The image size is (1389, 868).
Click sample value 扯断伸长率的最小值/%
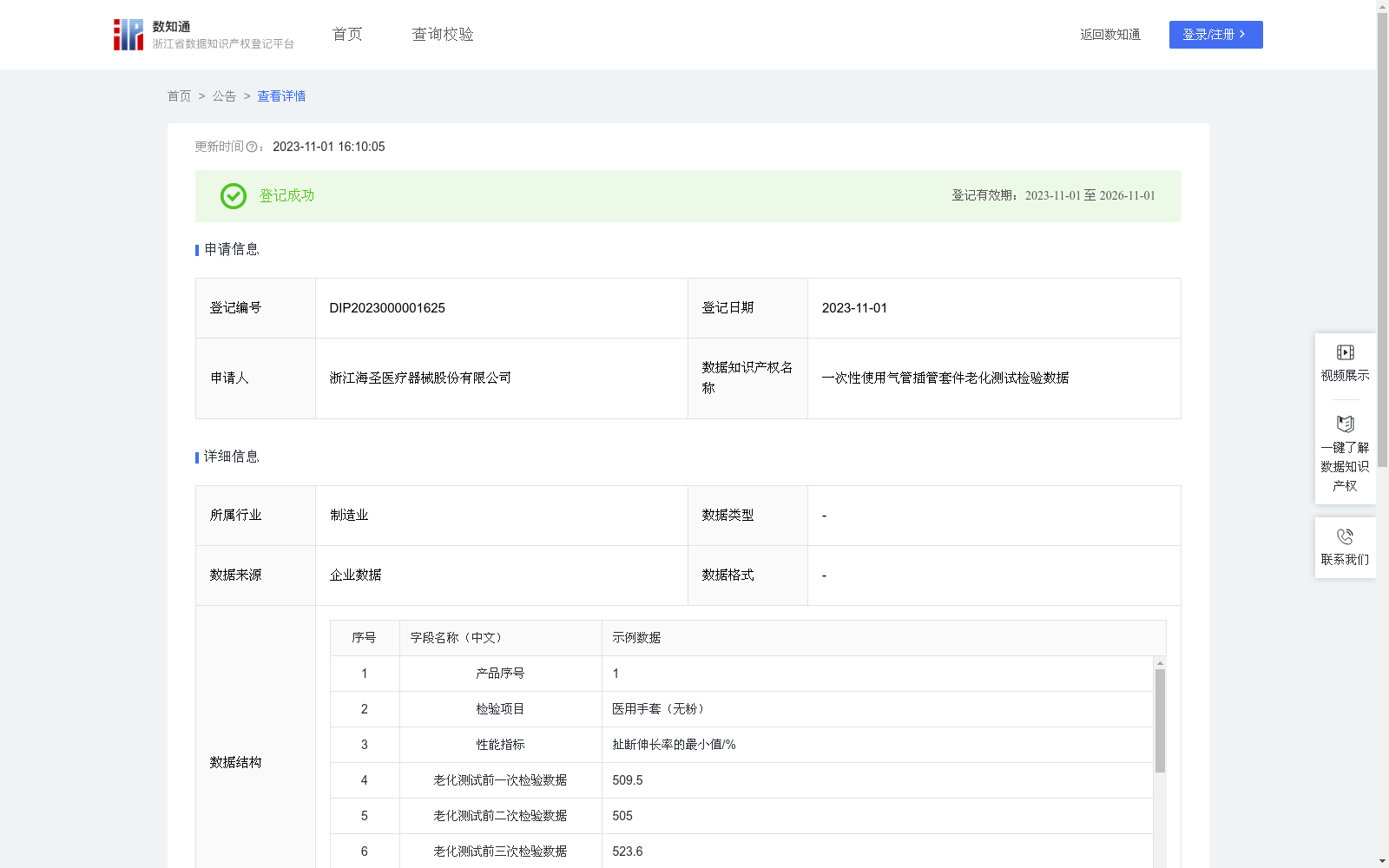point(674,745)
